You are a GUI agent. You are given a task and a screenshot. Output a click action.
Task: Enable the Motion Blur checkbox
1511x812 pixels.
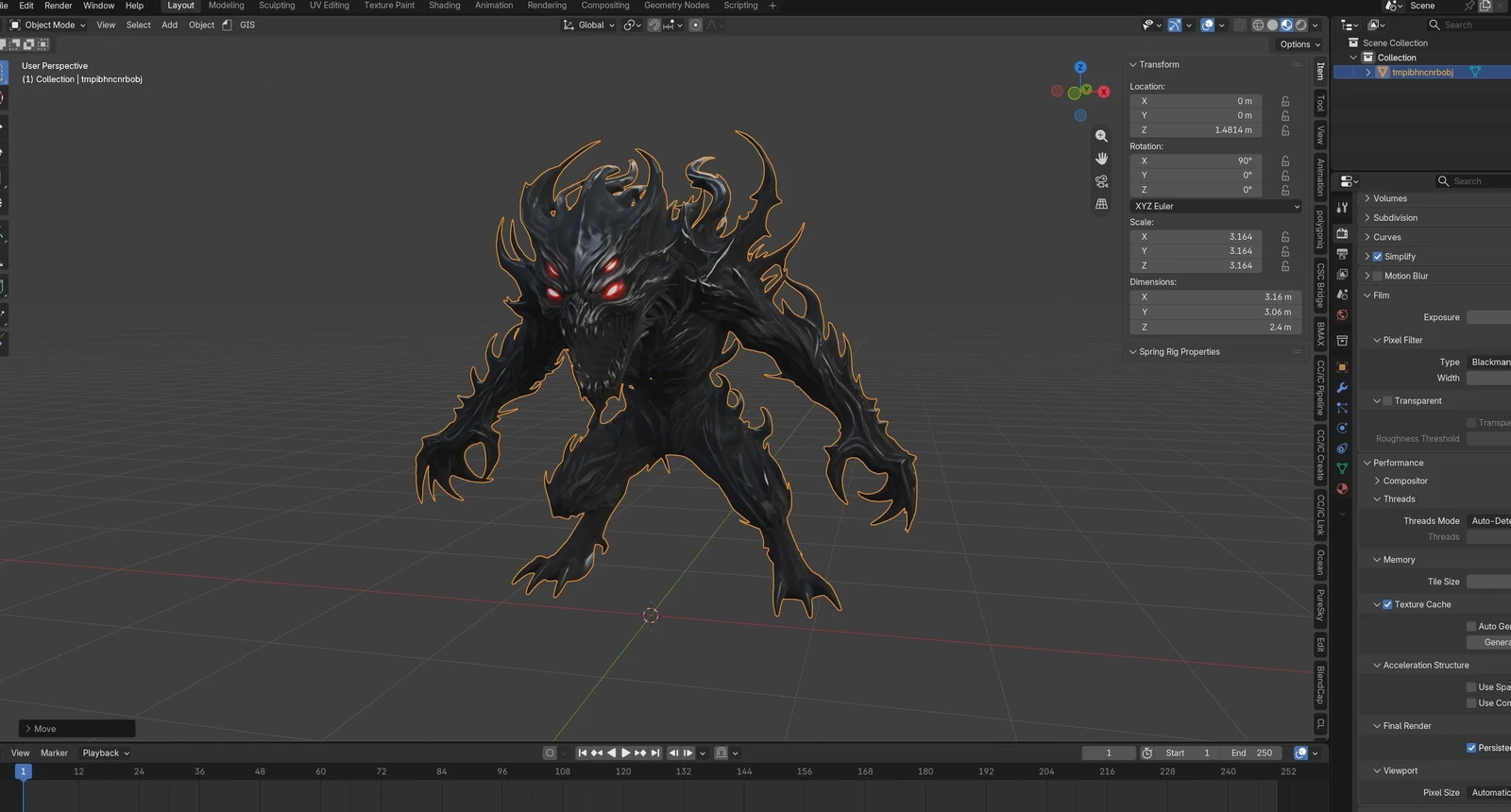point(1378,276)
